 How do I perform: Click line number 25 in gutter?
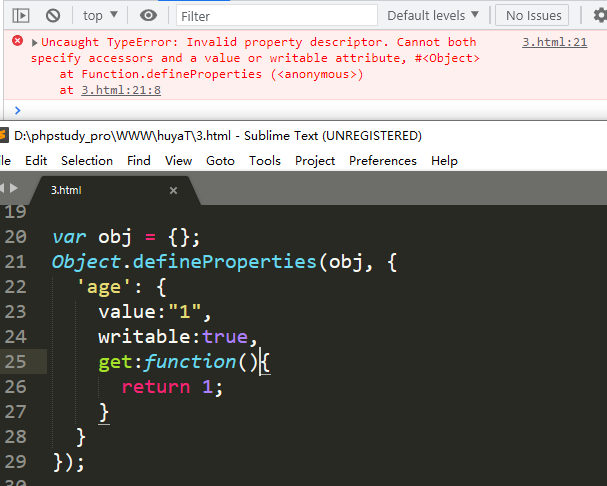click(15, 362)
